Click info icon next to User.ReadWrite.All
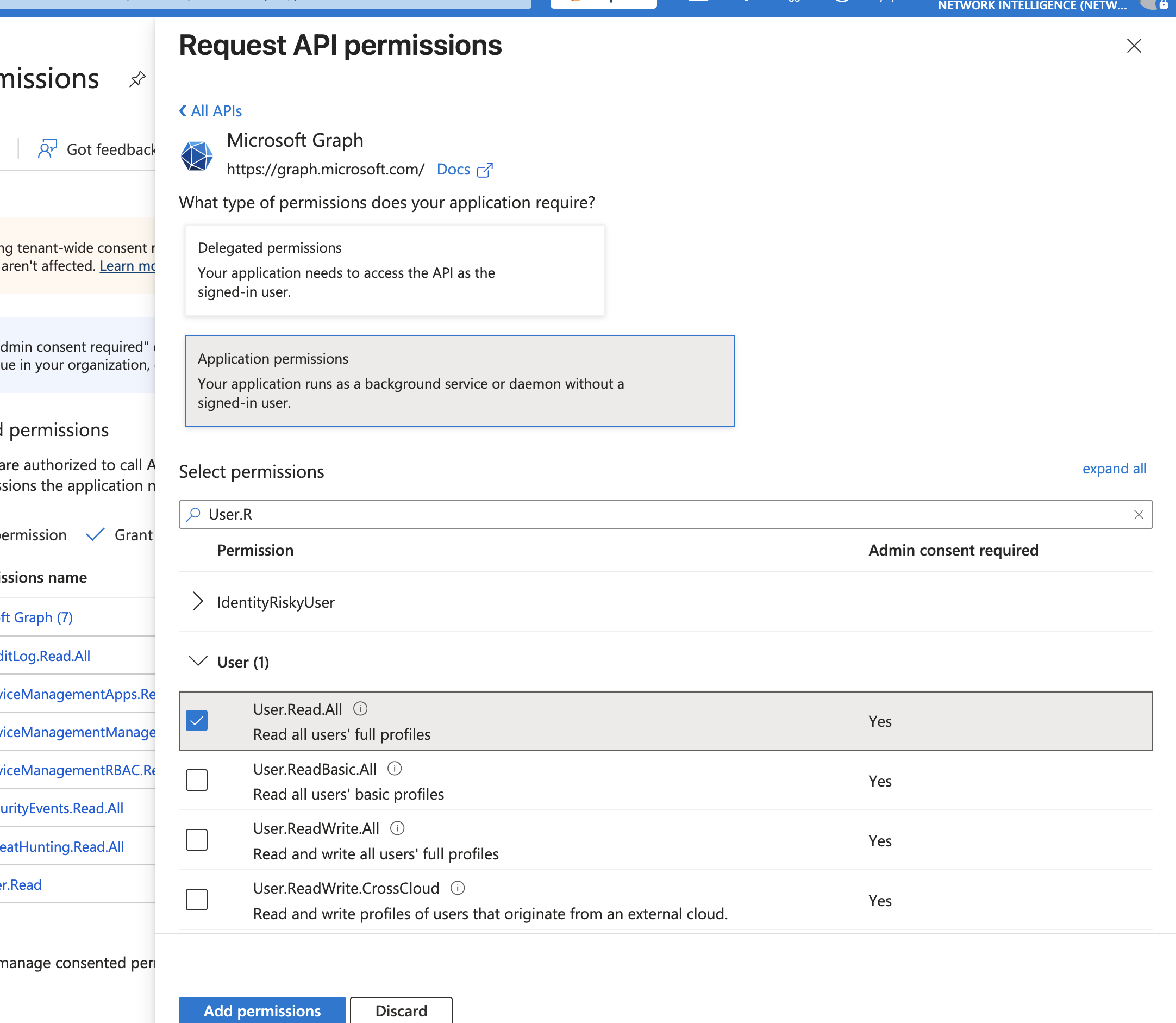This screenshot has width=1176, height=1023. 397,828
